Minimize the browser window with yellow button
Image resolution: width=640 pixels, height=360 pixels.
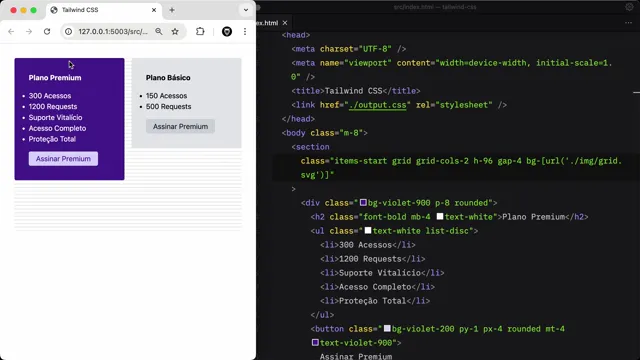pos(23,10)
